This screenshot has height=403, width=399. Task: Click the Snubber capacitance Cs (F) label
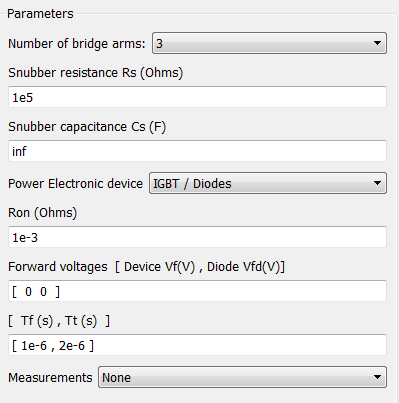tap(87, 127)
